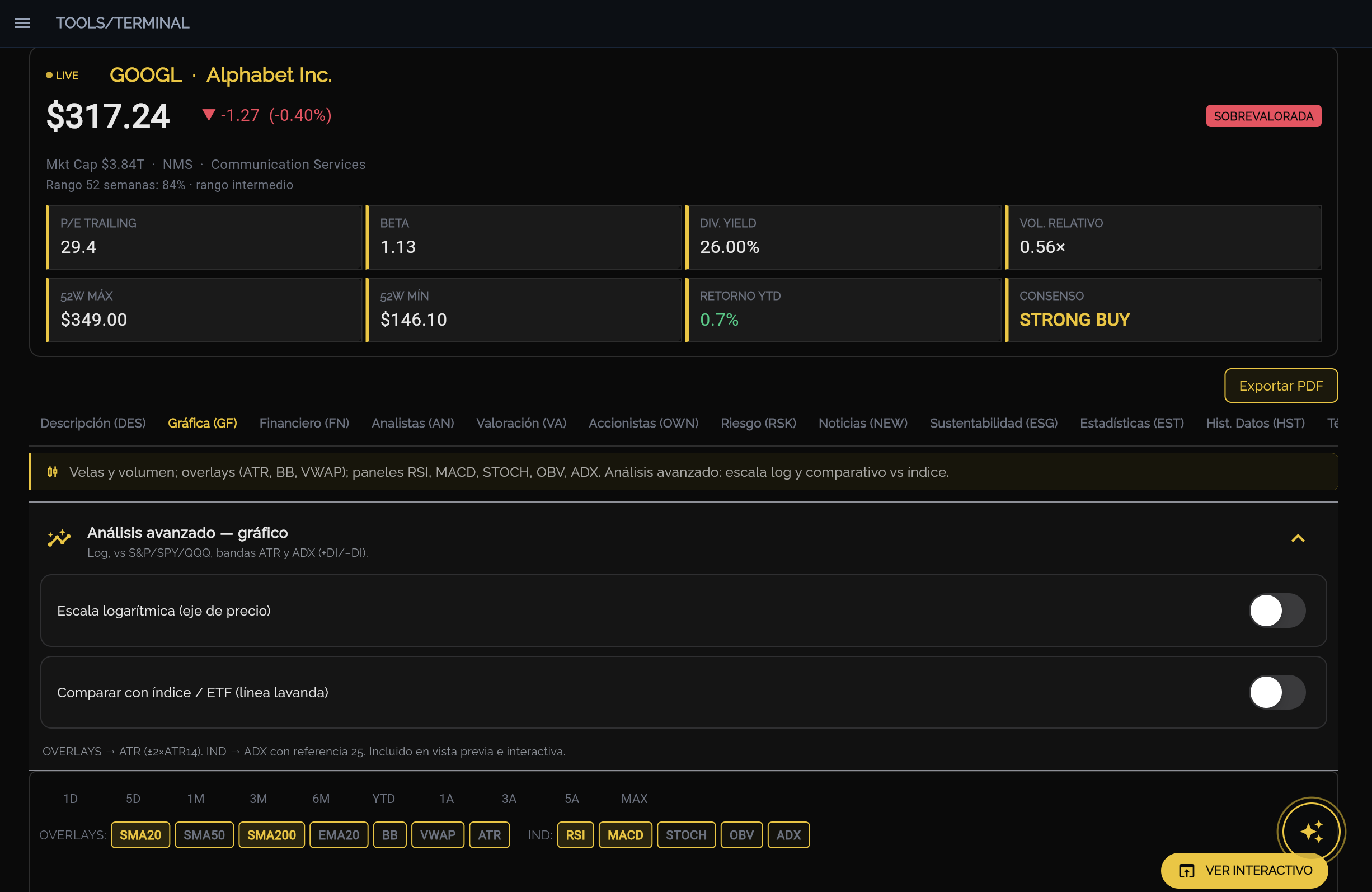The image size is (1372, 892).
Task: Click the -1.27 (-0.40%) price change
Action: (x=267, y=115)
